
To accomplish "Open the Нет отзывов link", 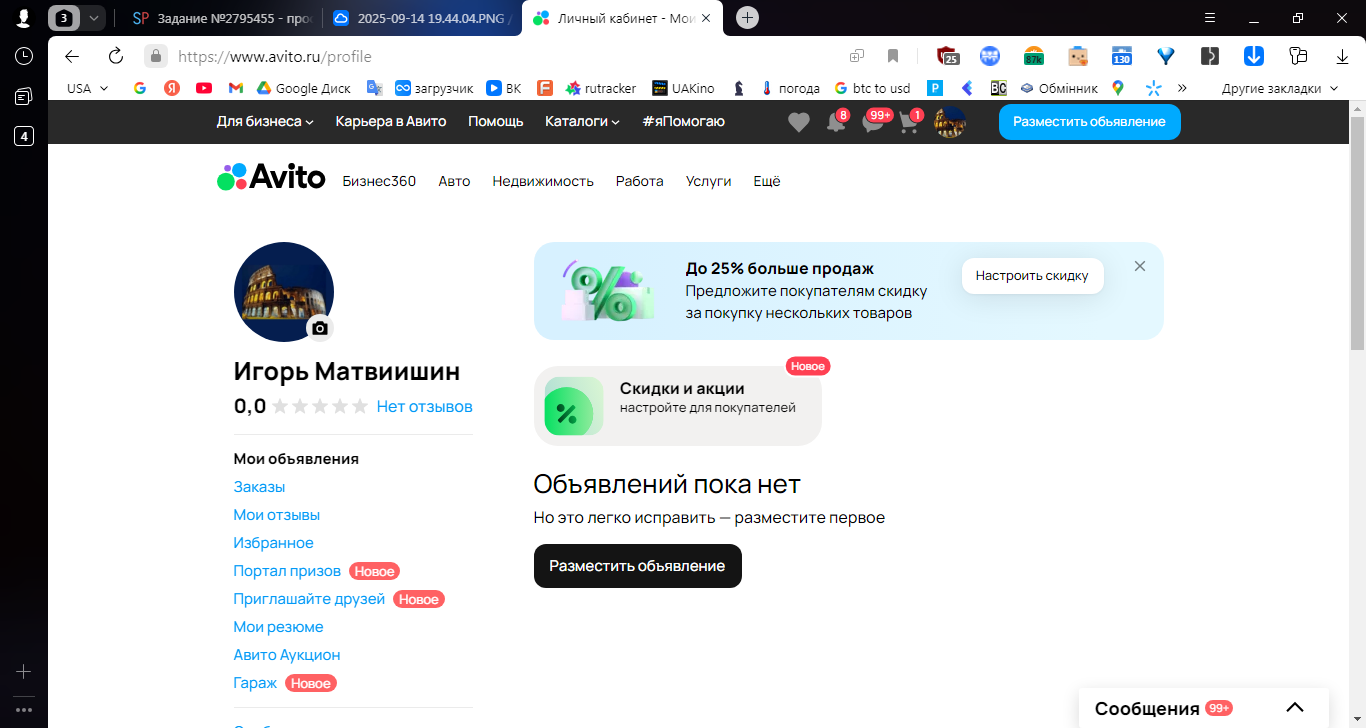I will point(425,407).
